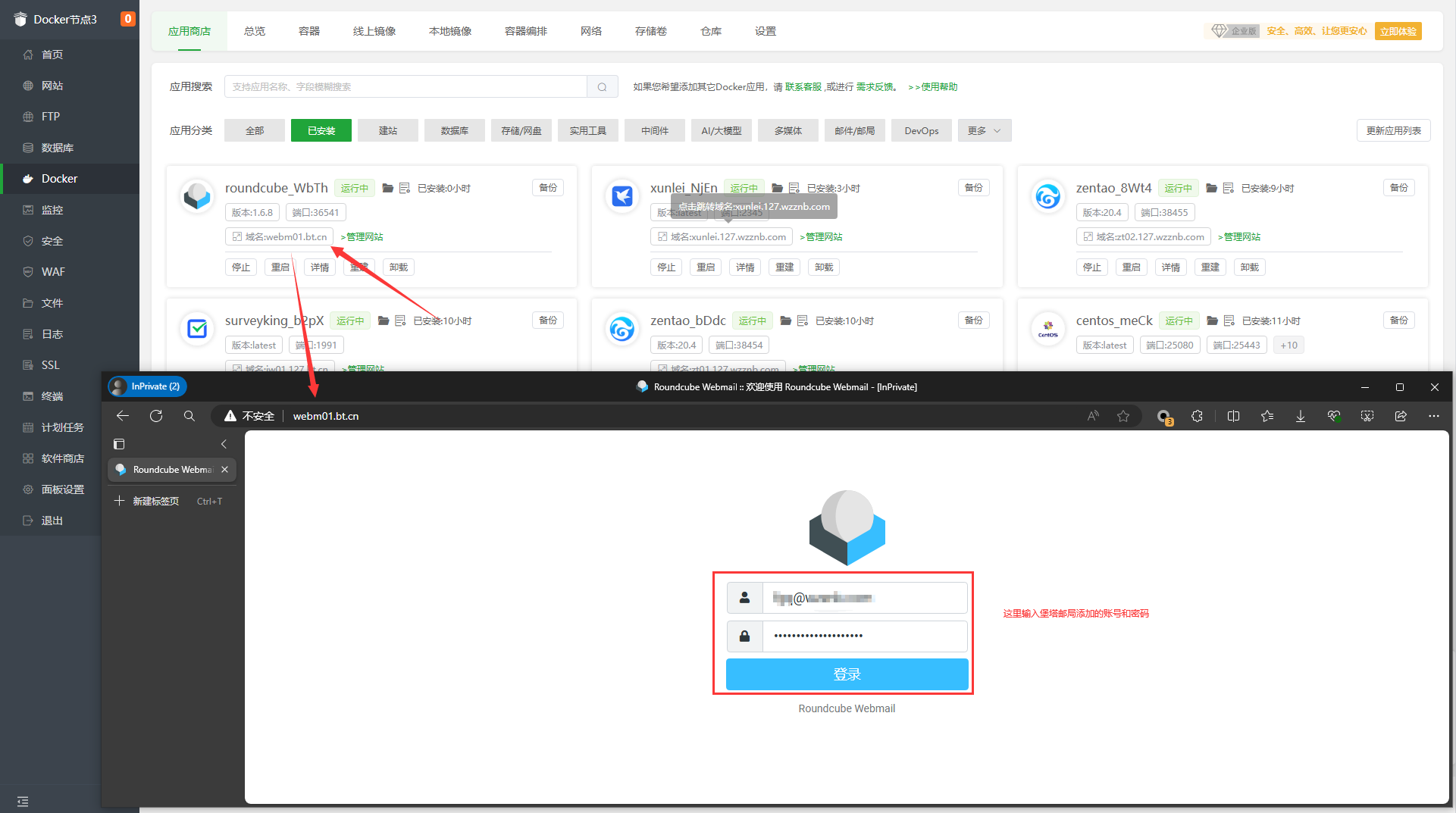Click the collapse sidebar icon at bottom left

[23, 801]
